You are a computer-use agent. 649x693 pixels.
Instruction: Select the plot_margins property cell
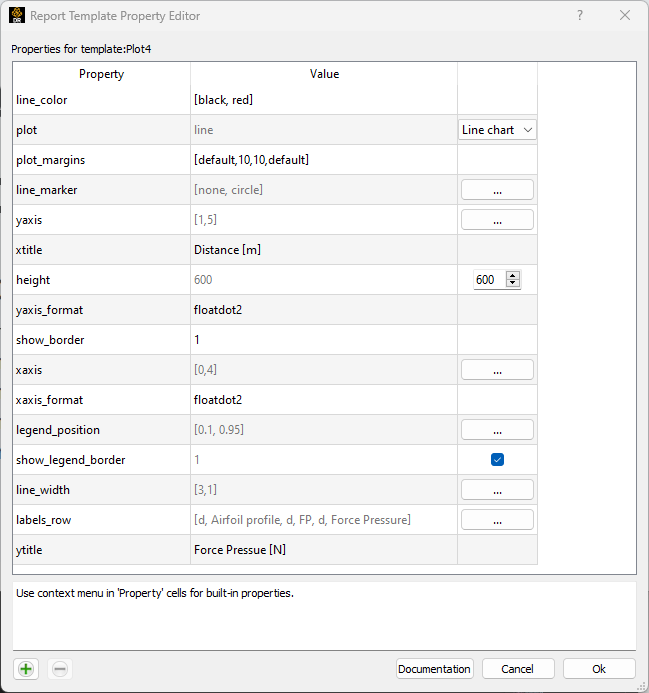click(x=102, y=160)
